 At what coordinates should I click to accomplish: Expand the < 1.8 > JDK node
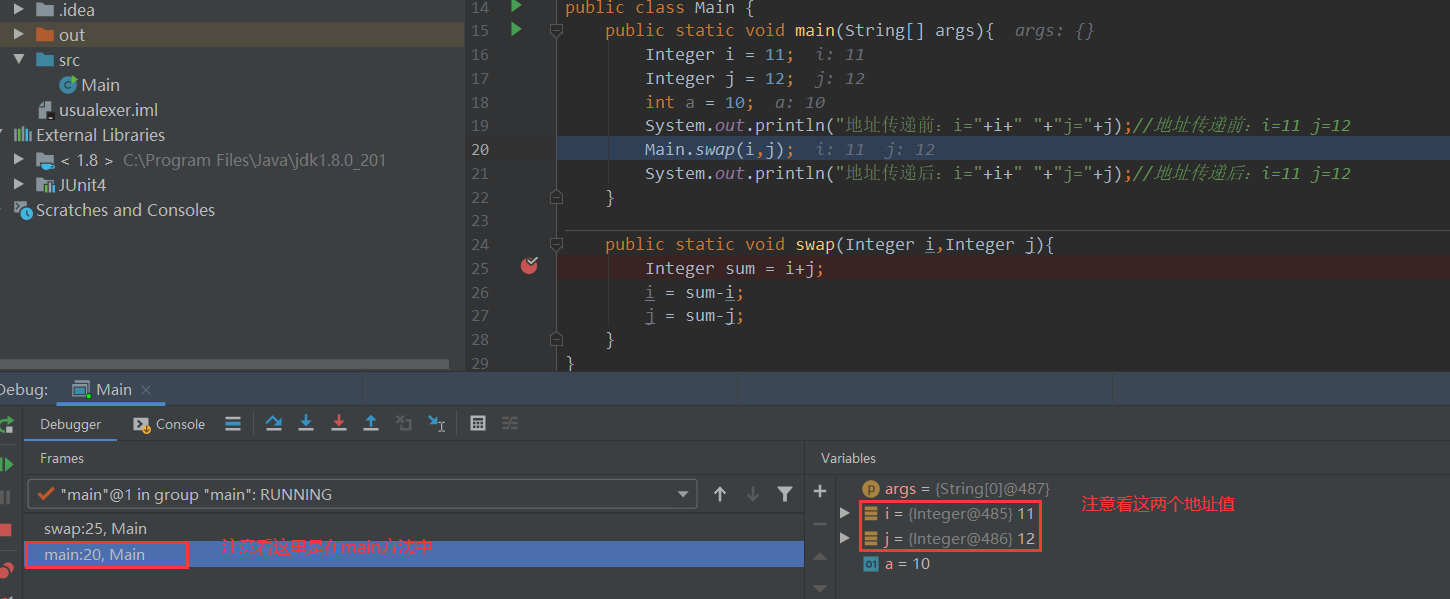(x=19, y=159)
